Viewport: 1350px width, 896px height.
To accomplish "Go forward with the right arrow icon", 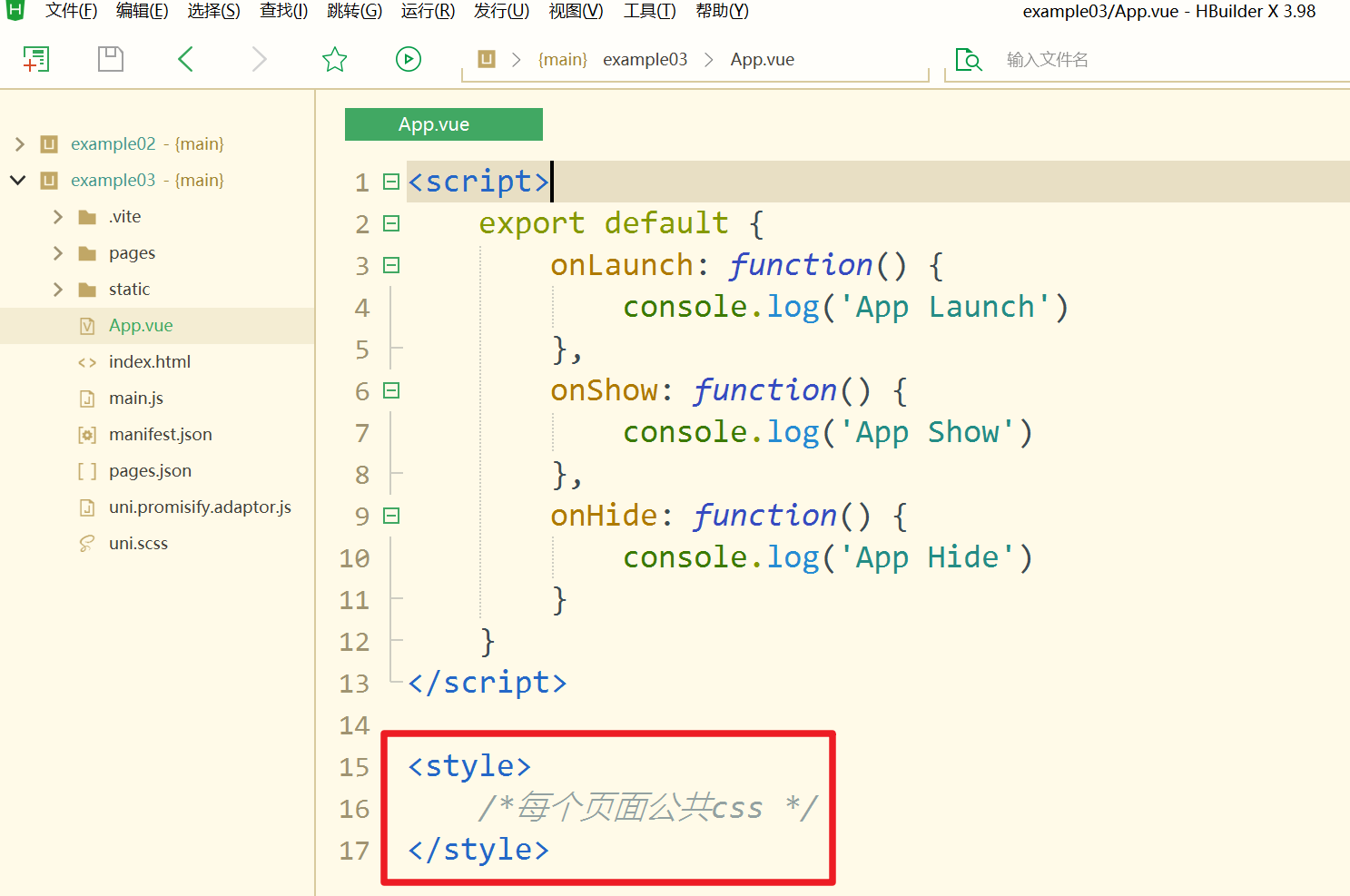I will point(260,60).
